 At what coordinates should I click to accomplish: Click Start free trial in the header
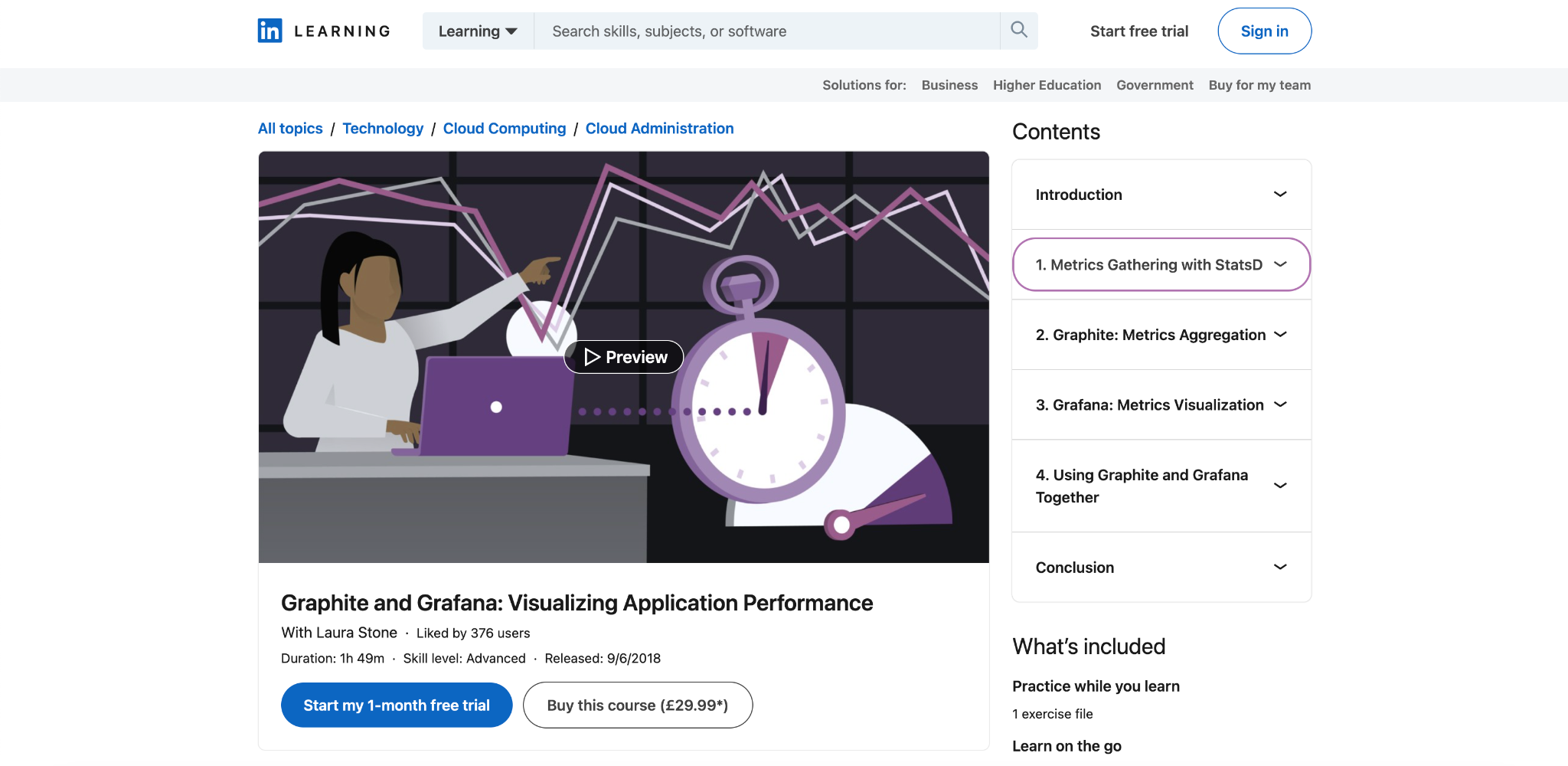pos(1138,31)
